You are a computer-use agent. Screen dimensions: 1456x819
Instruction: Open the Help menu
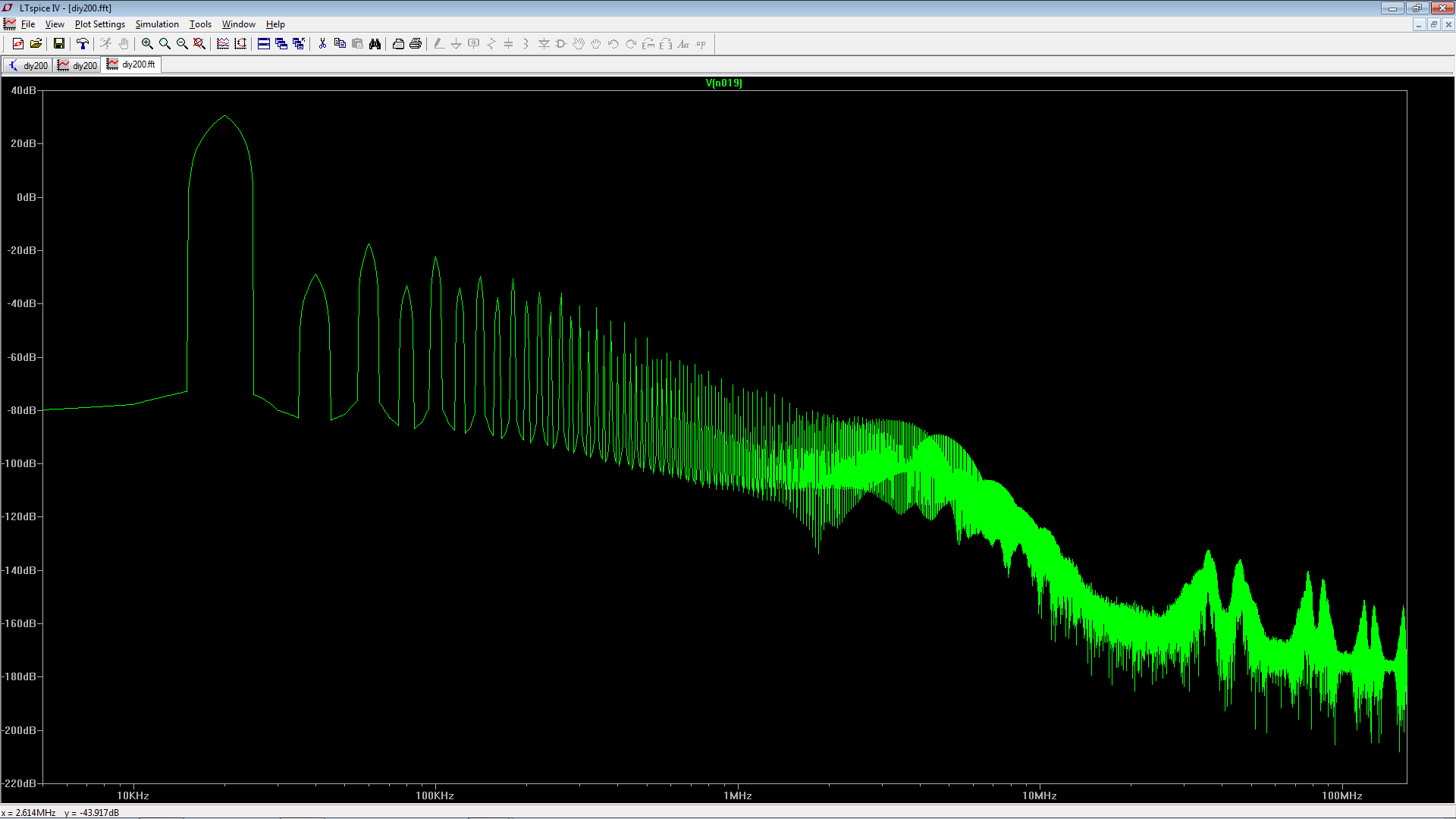tap(275, 24)
